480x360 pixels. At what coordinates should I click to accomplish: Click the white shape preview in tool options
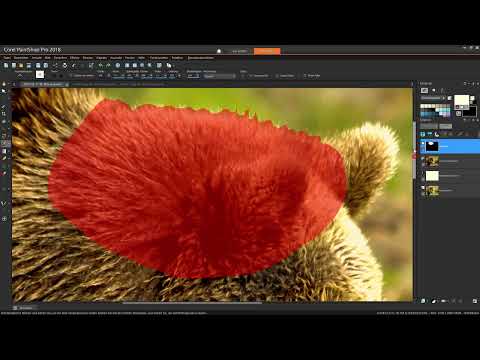(40, 74)
